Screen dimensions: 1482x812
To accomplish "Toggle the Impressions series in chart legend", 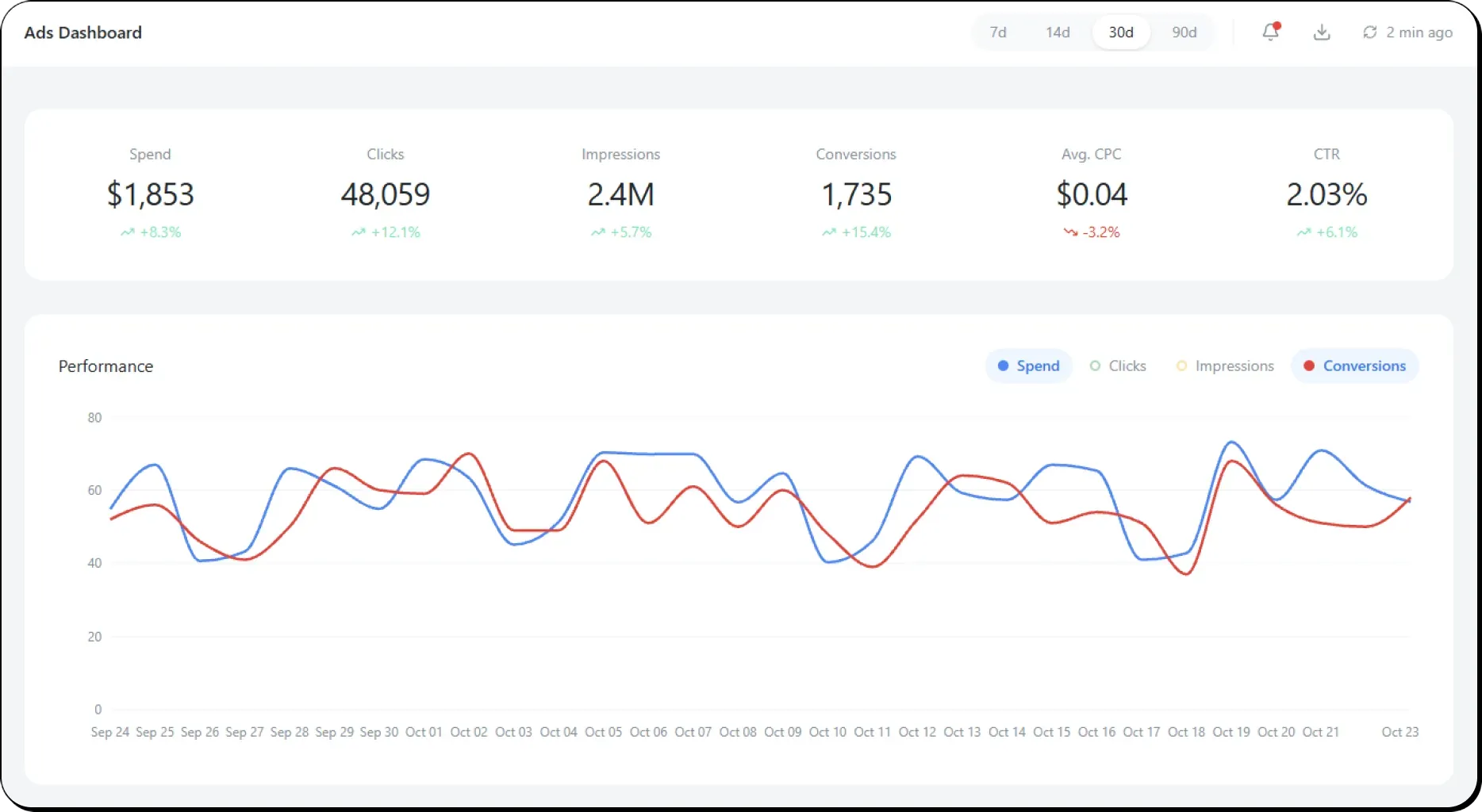I will pyautogui.click(x=1225, y=366).
